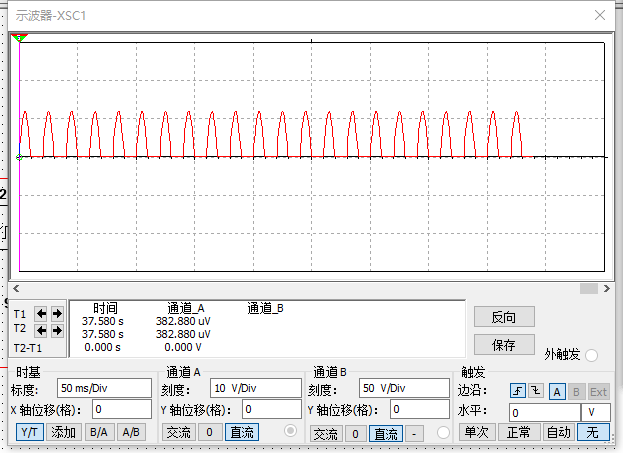Move cursor T1 right with arrow
The height and width of the screenshot is (453, 623).
[57, 314]
